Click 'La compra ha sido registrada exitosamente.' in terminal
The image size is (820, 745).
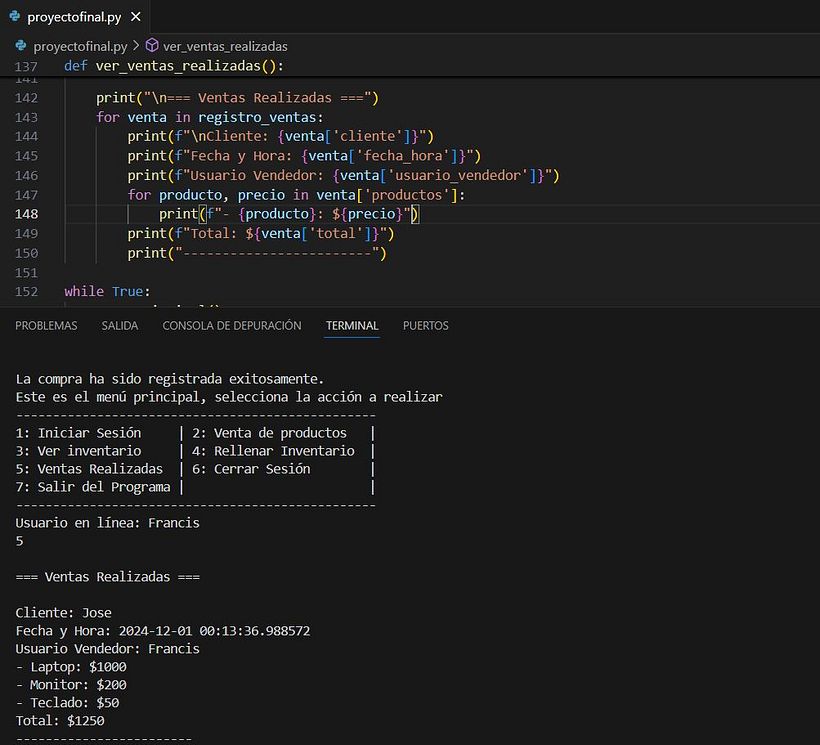click(x=169, y=379)
